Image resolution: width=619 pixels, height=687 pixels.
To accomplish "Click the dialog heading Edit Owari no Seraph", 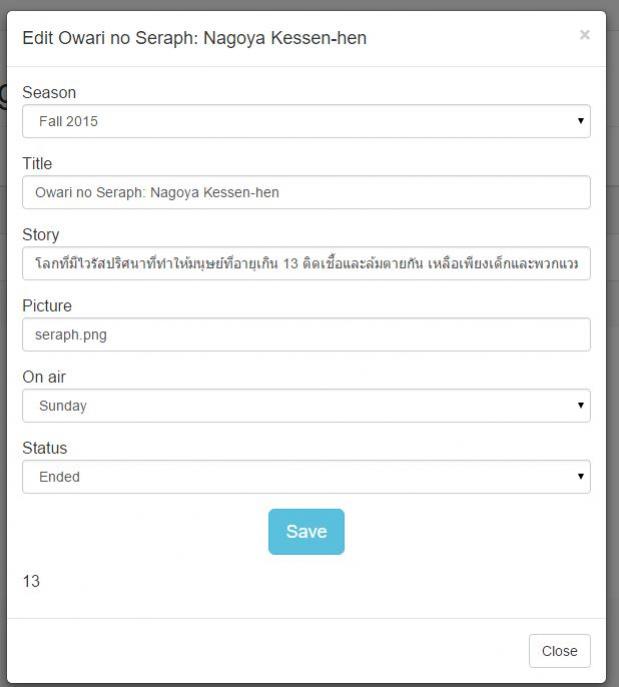I will click(x=195, y=38).
